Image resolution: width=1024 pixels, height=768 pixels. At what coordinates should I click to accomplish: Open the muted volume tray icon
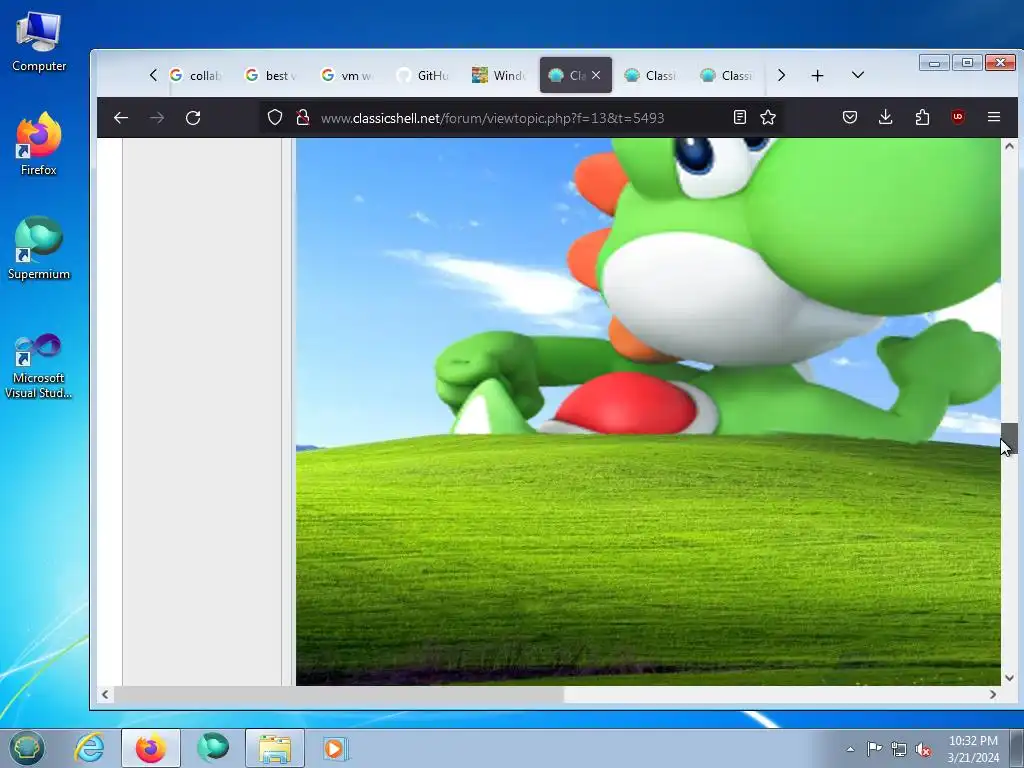coord(923,749)
